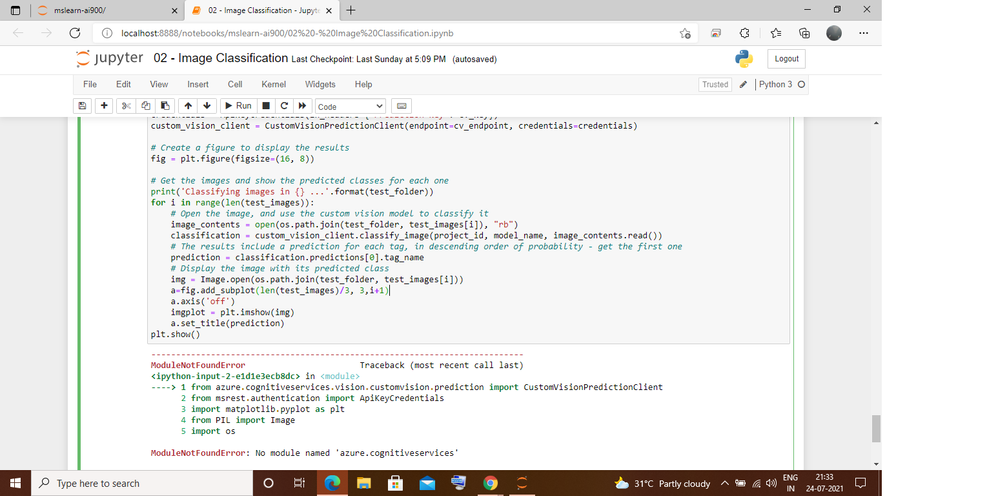This screenshot has height=496, width=998.
Task: Open the Windows Start menu
Action: (15, 483)
